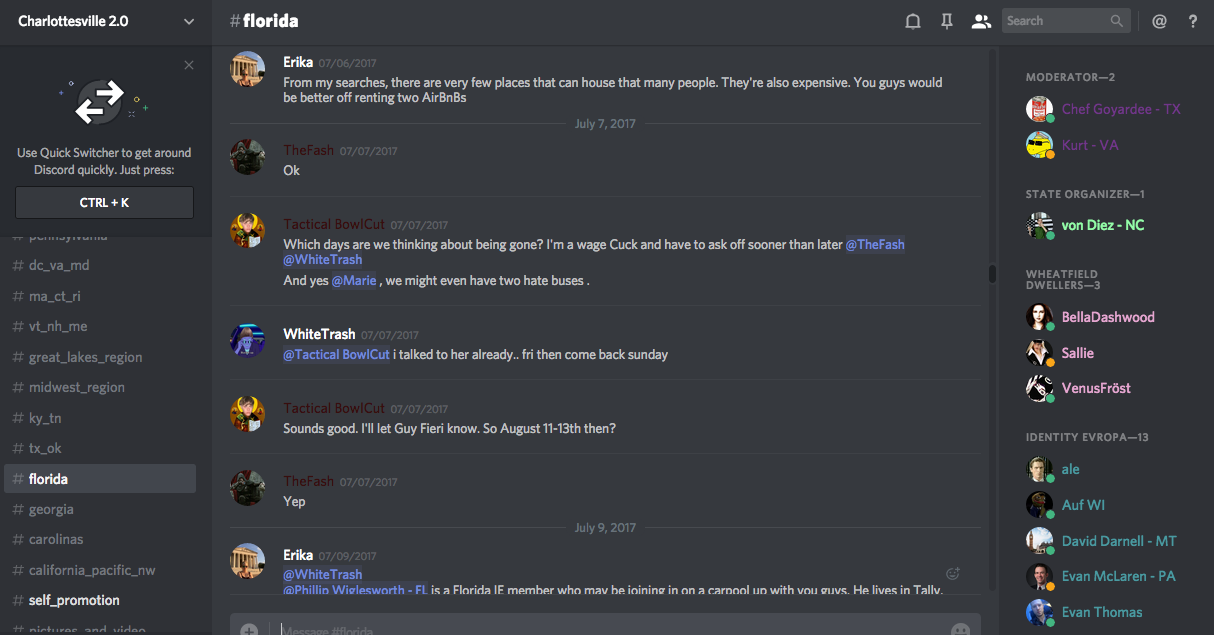Expand the Charlottesville 2.0 server menu
The width and height of the screenshot is (1214, 635).
pos(189,21)
